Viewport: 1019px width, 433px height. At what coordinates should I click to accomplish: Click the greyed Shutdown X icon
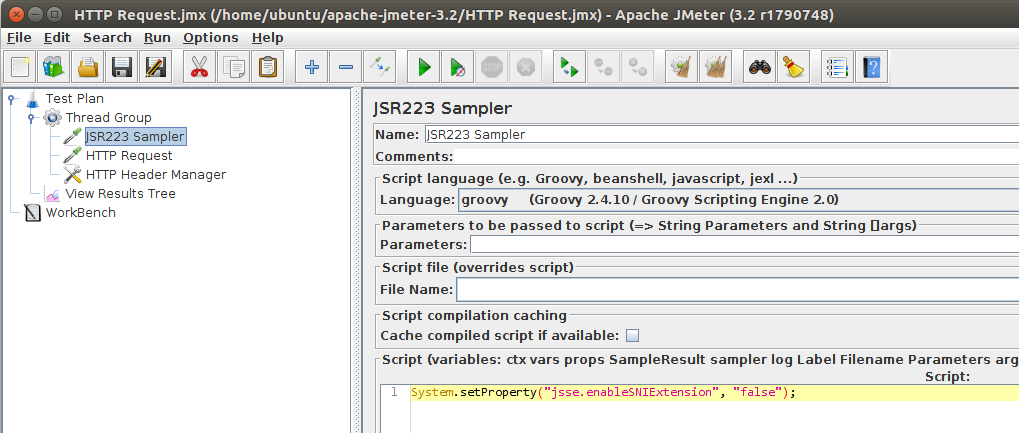pyautogui.click(x=525, y=66)
